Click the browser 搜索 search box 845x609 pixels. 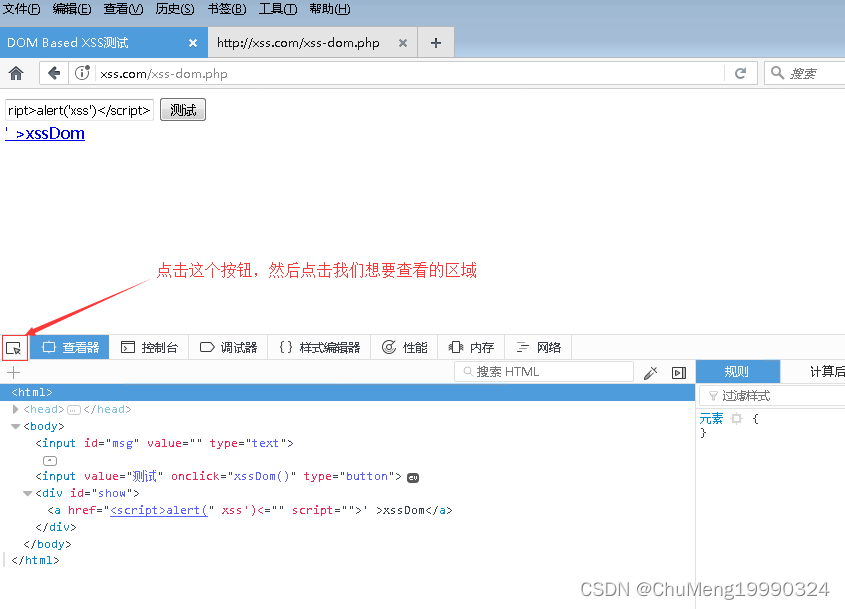coord(804,73)
